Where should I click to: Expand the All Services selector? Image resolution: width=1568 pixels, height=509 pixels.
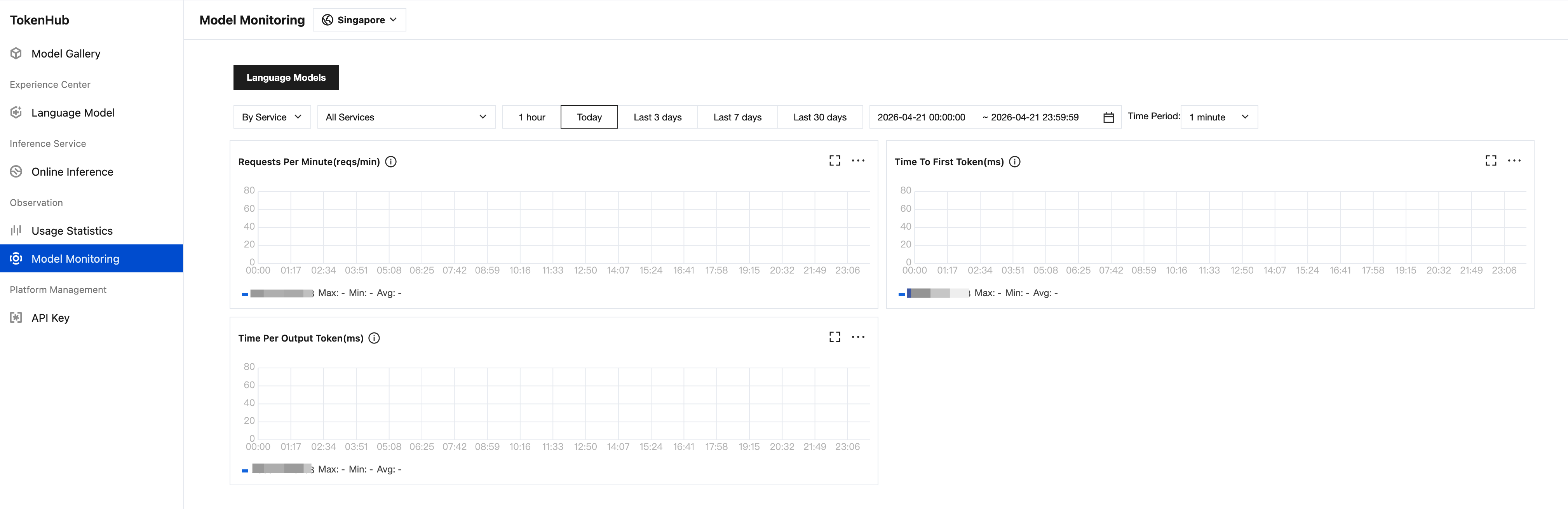[406, 117]
